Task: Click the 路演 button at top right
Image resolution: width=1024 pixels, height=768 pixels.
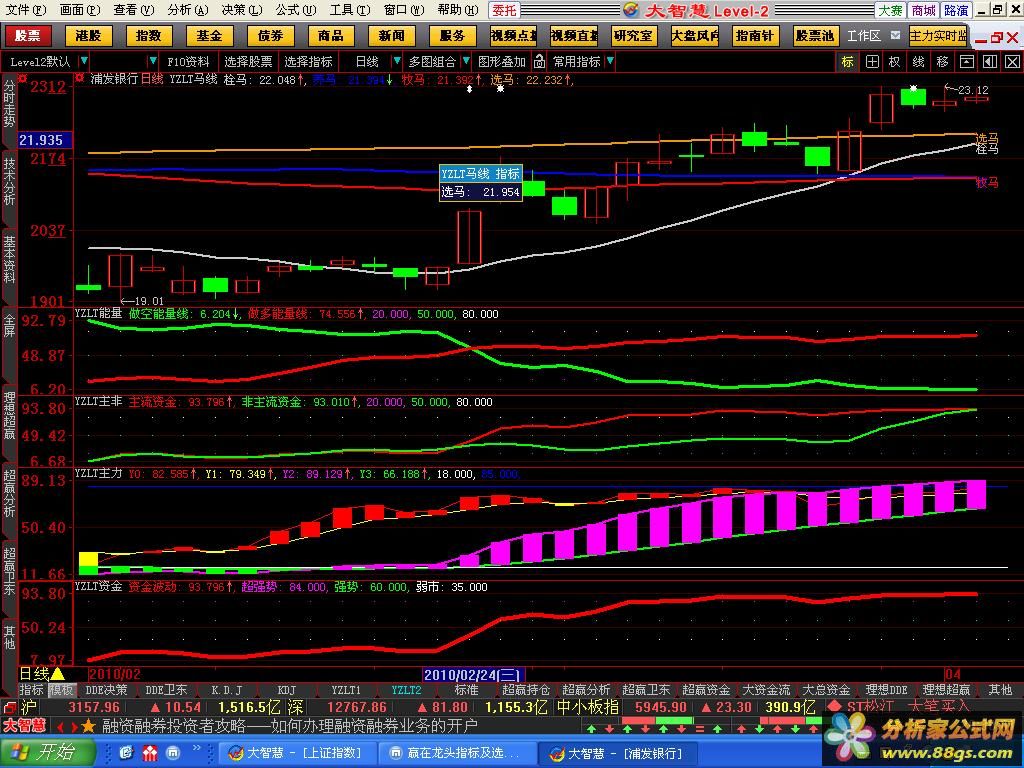Action: click(956, 10)
